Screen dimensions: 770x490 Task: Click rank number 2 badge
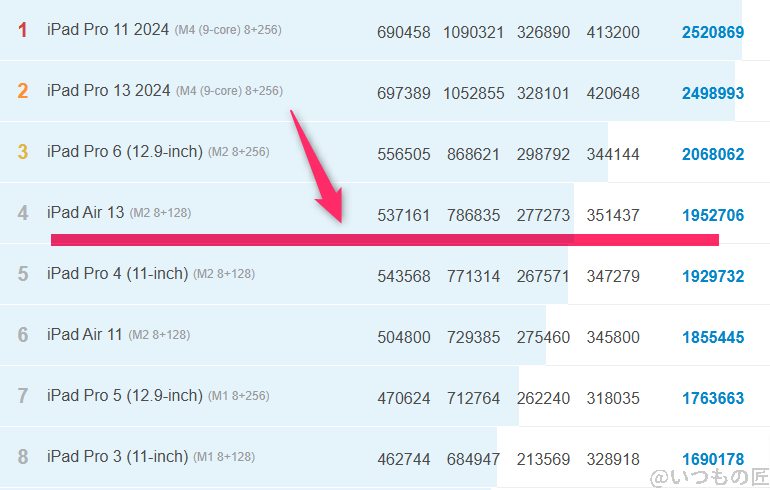pos(23,91)
